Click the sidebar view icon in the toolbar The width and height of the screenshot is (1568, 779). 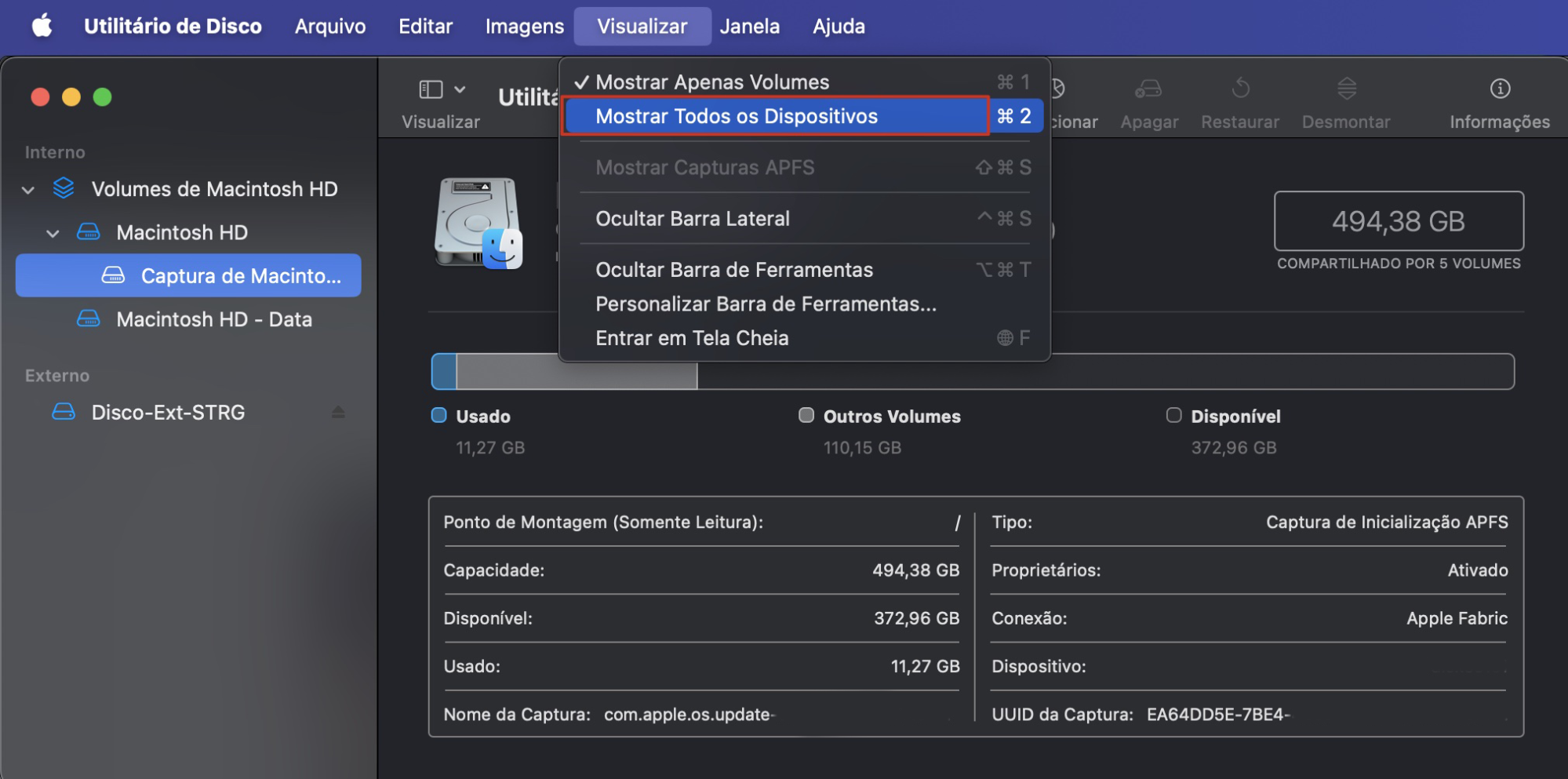coord(431,89)
